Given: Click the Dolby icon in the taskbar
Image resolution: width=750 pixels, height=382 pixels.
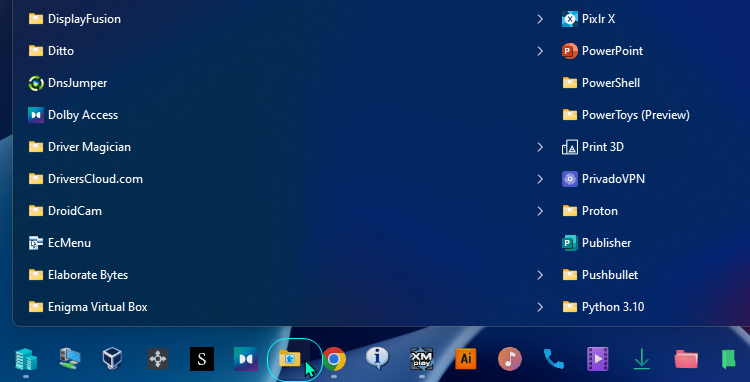Looking at the screenshot, I should (x=246, y=359).
